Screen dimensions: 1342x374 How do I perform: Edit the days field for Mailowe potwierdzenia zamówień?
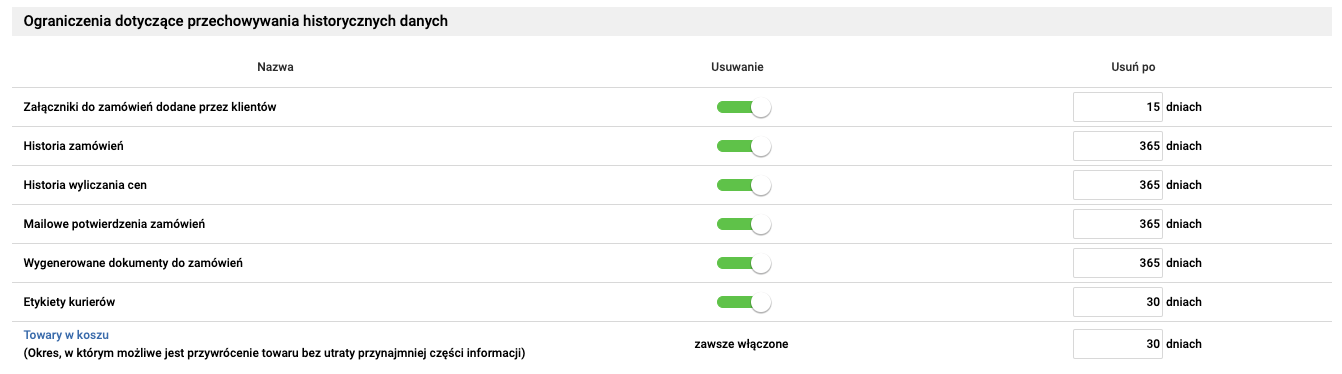(1118, 224)
